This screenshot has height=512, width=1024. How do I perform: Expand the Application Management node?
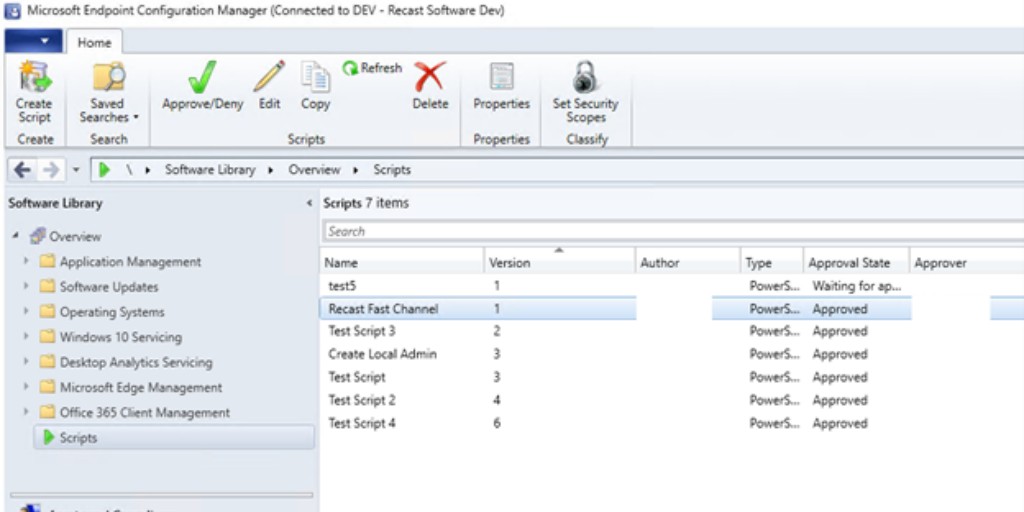pos(26,262)
